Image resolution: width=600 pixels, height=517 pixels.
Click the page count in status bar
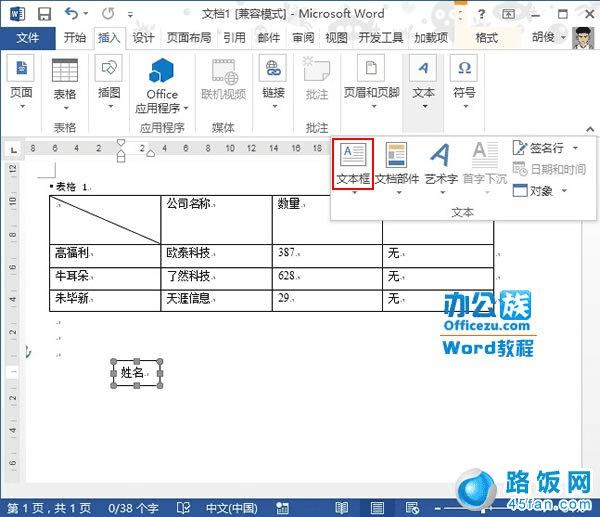(49, 508)
